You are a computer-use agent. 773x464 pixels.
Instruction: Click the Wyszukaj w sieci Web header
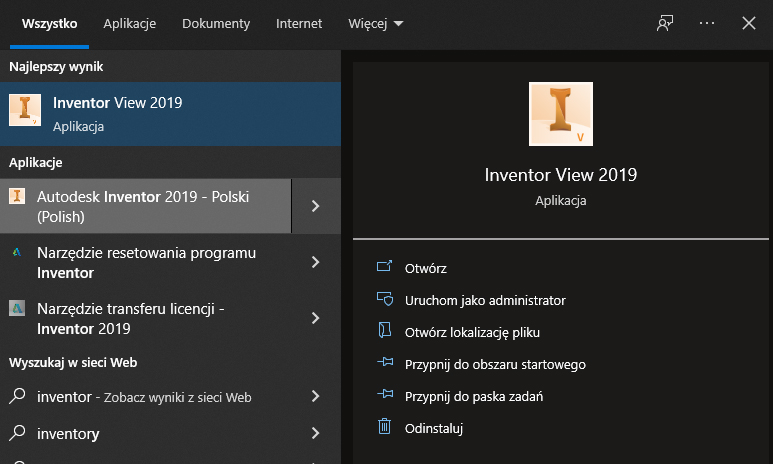tap(73, 362)
